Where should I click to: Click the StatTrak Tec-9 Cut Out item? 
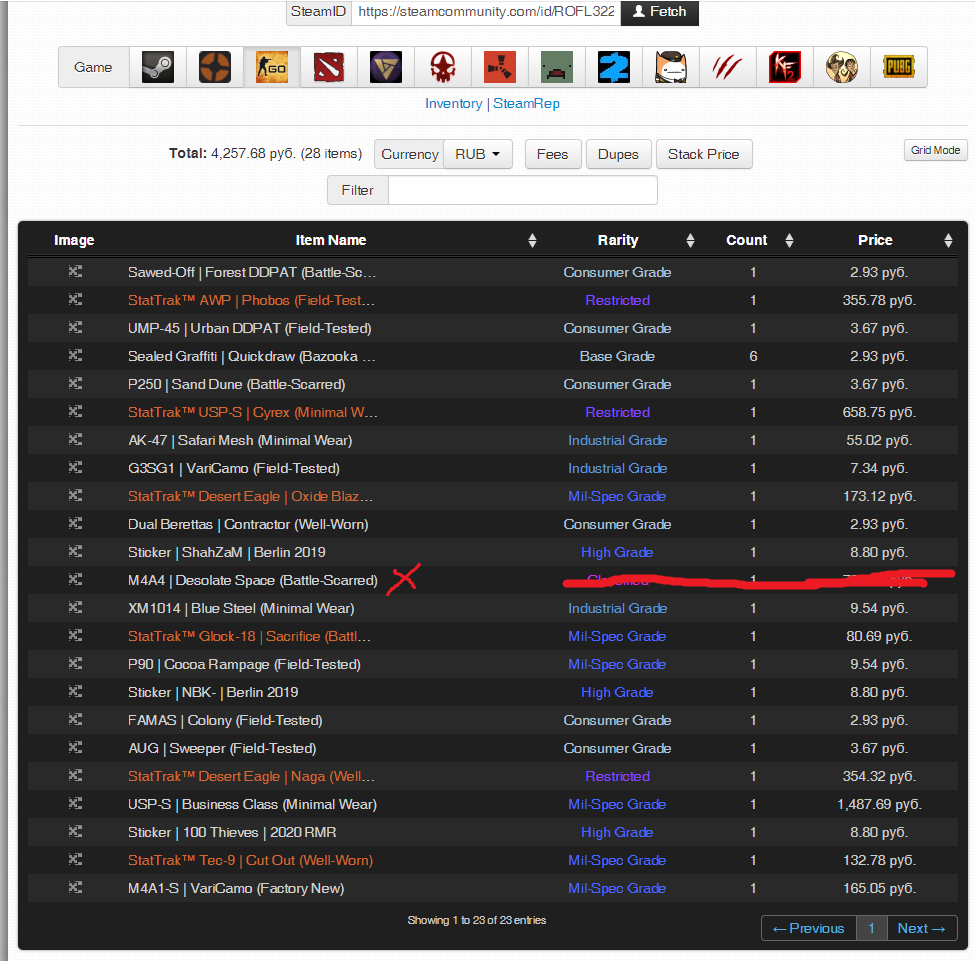tap(251, 860)
